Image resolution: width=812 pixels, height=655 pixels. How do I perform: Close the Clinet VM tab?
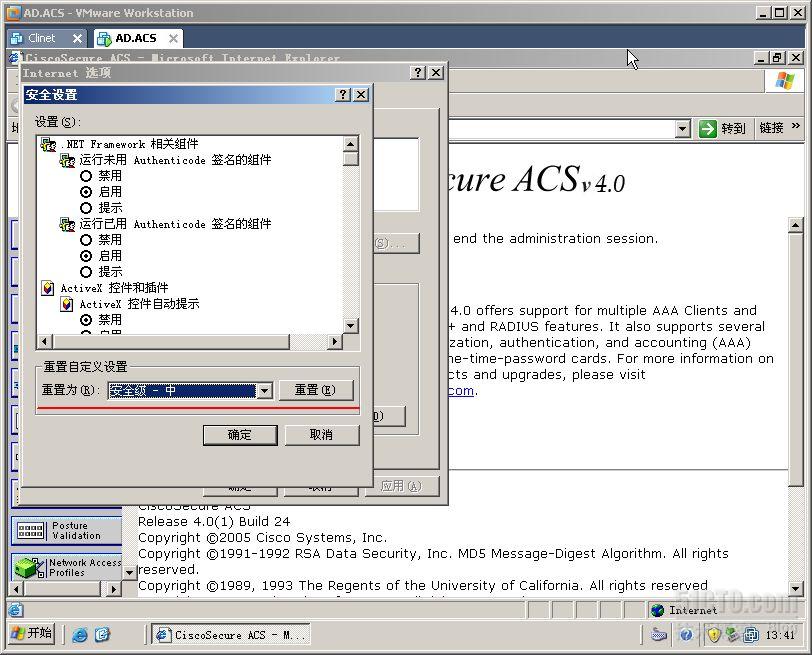click(x=77, y=38)
